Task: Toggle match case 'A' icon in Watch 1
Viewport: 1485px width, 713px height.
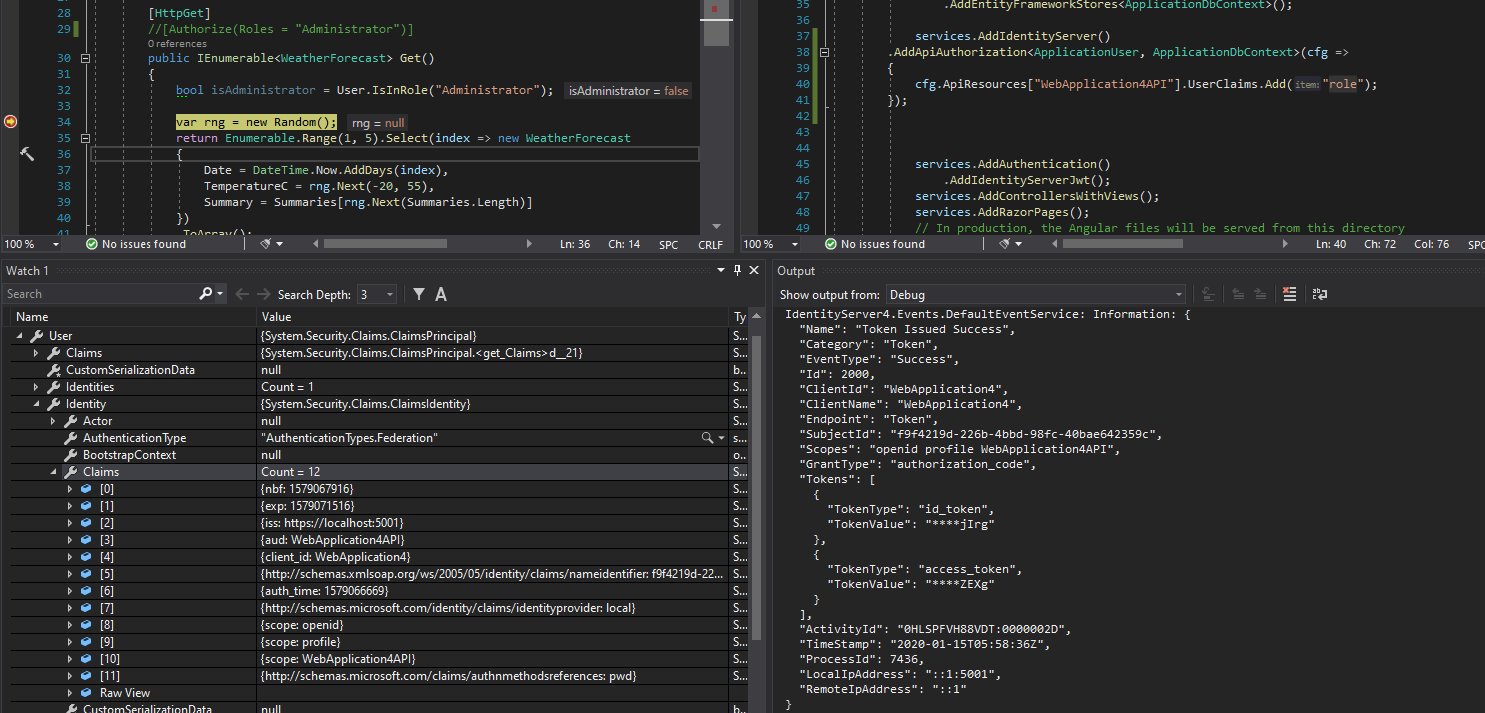Action: point(440,294)
